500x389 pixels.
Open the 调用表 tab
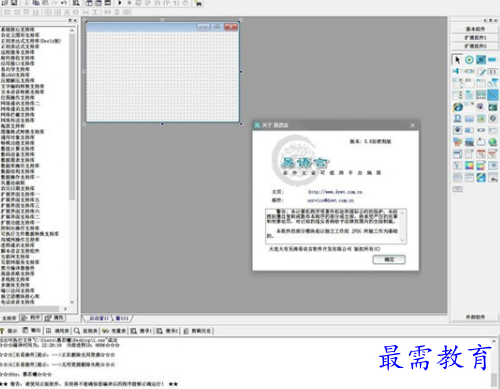pyautogui.click(x=58, y=331)
